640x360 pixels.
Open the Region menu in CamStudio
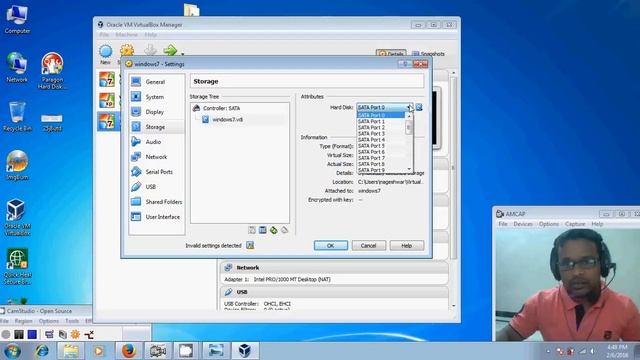23,321
